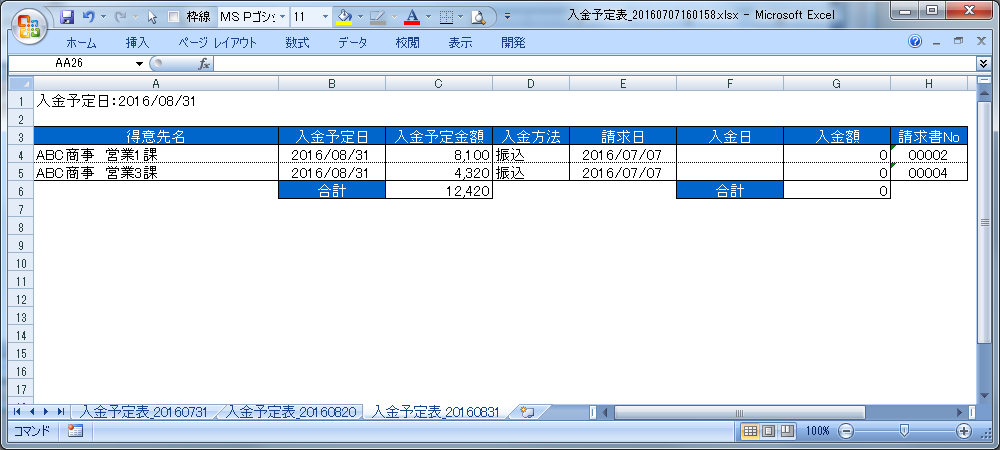The height and width of the screenshot is (450, 1000).
Task: Open the 挿入 ribbon tab
Action: point(137,42)
